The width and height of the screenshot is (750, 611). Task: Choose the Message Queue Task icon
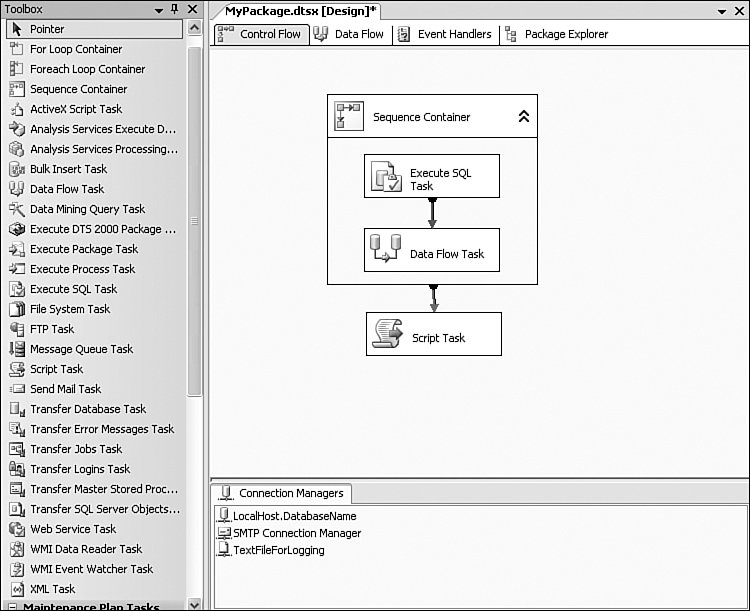[16, 349]
